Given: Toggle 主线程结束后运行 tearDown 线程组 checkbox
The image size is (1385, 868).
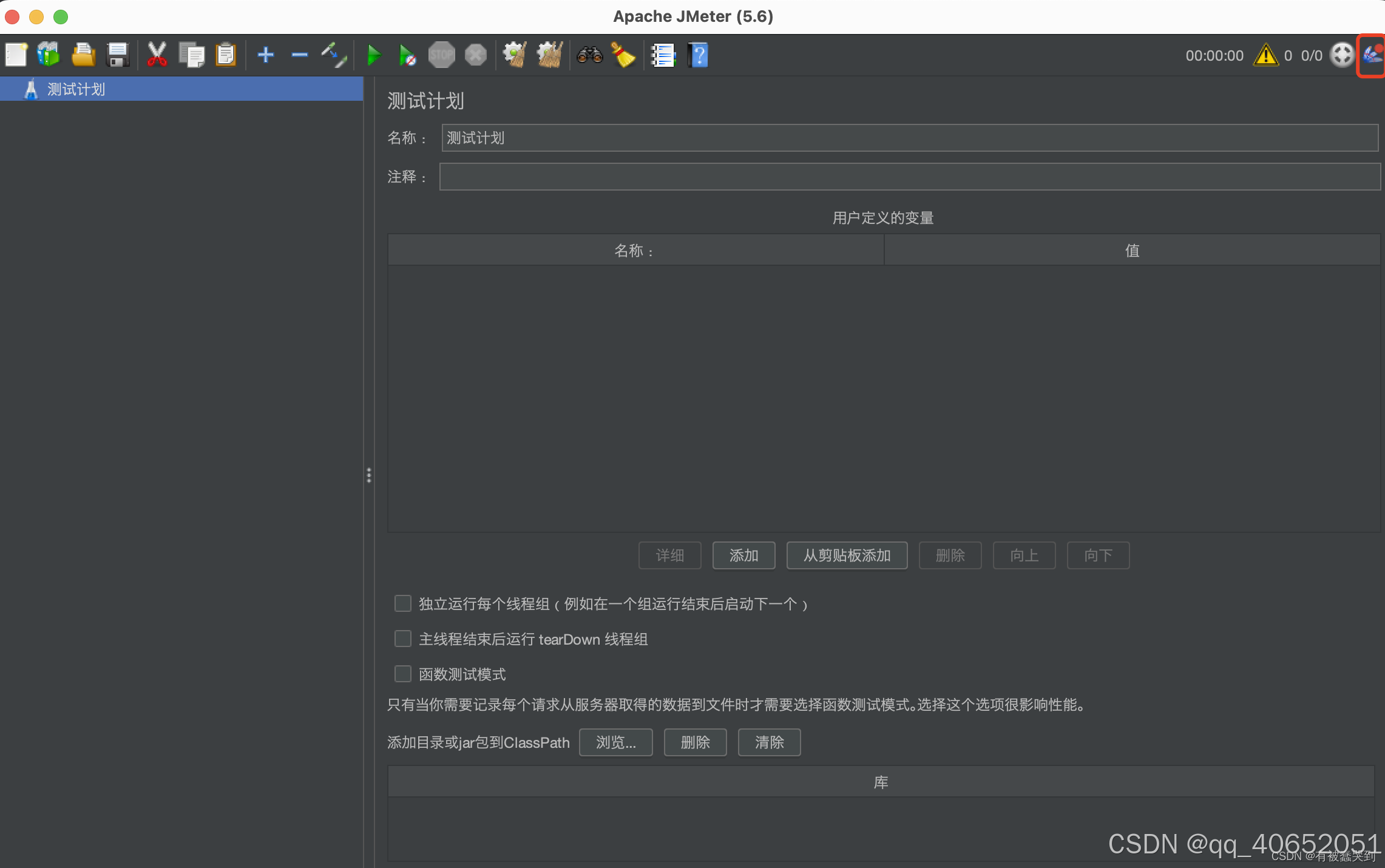Looking at the screenshot, I should click(403, 639).
